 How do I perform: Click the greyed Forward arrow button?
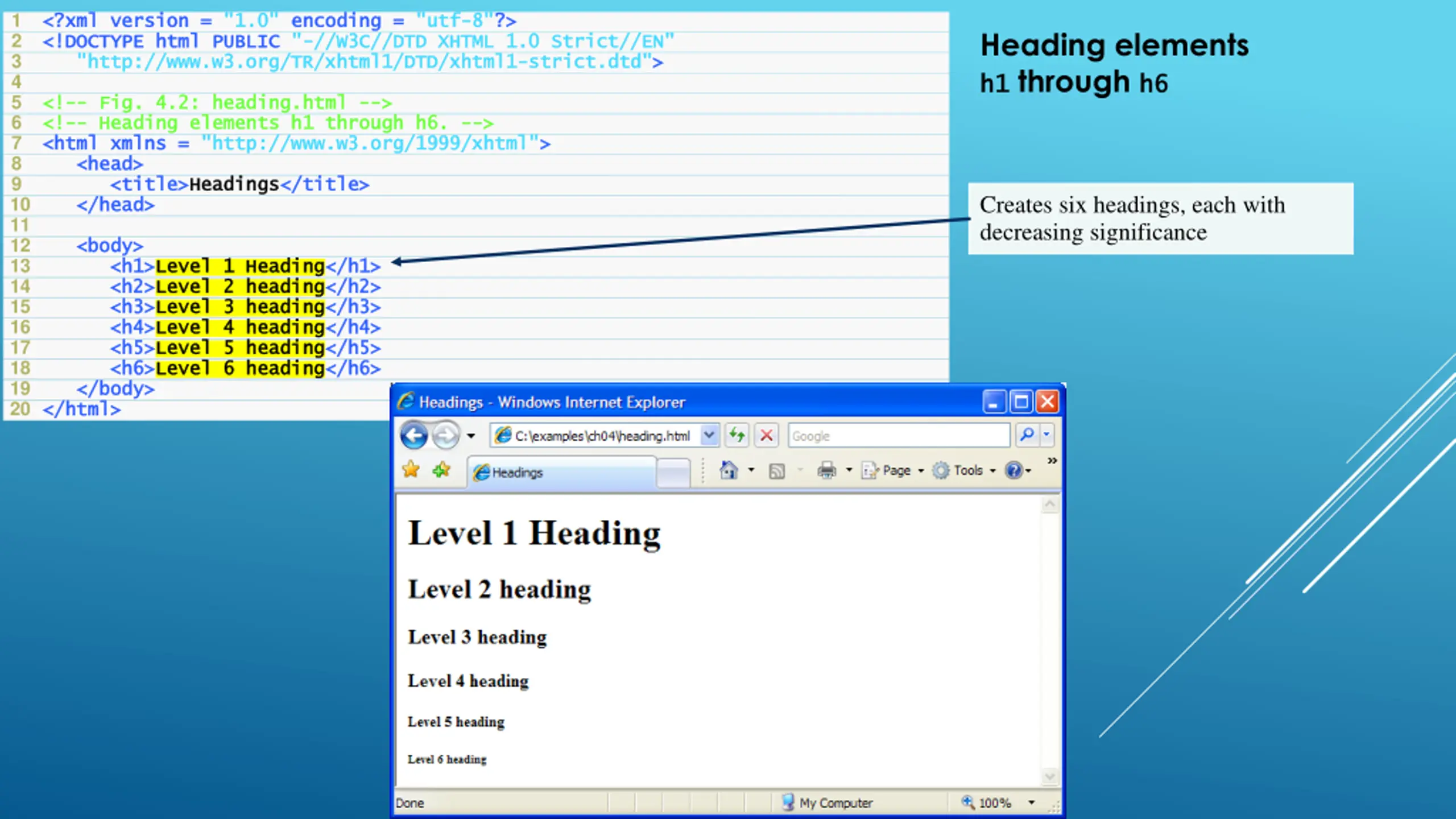445,436
